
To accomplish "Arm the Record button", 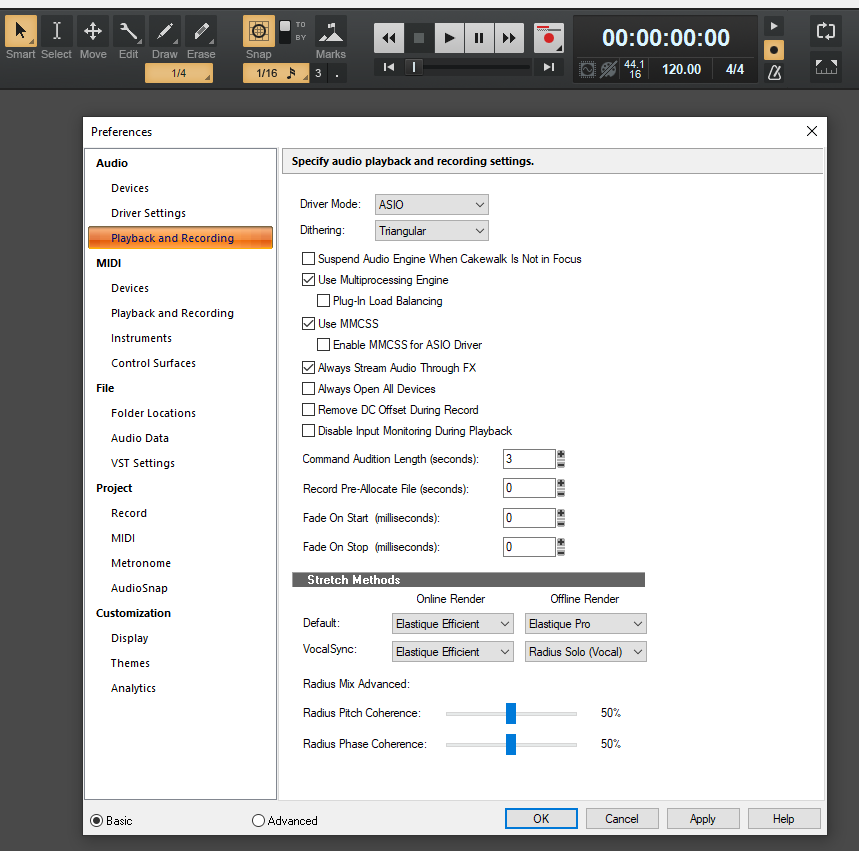I will tap(548, 38).
